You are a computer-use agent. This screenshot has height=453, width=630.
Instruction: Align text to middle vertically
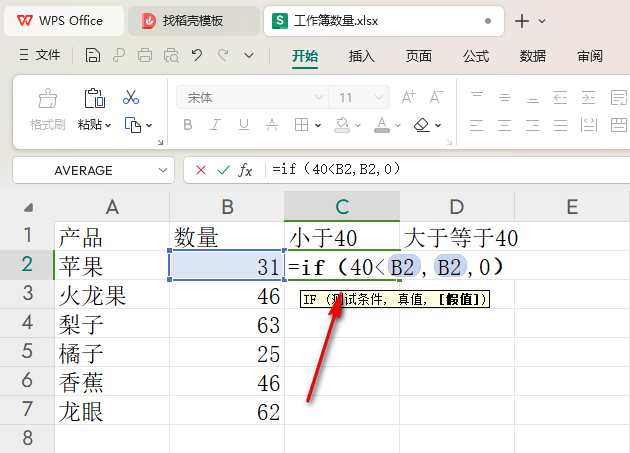click(x=505, y=97)
